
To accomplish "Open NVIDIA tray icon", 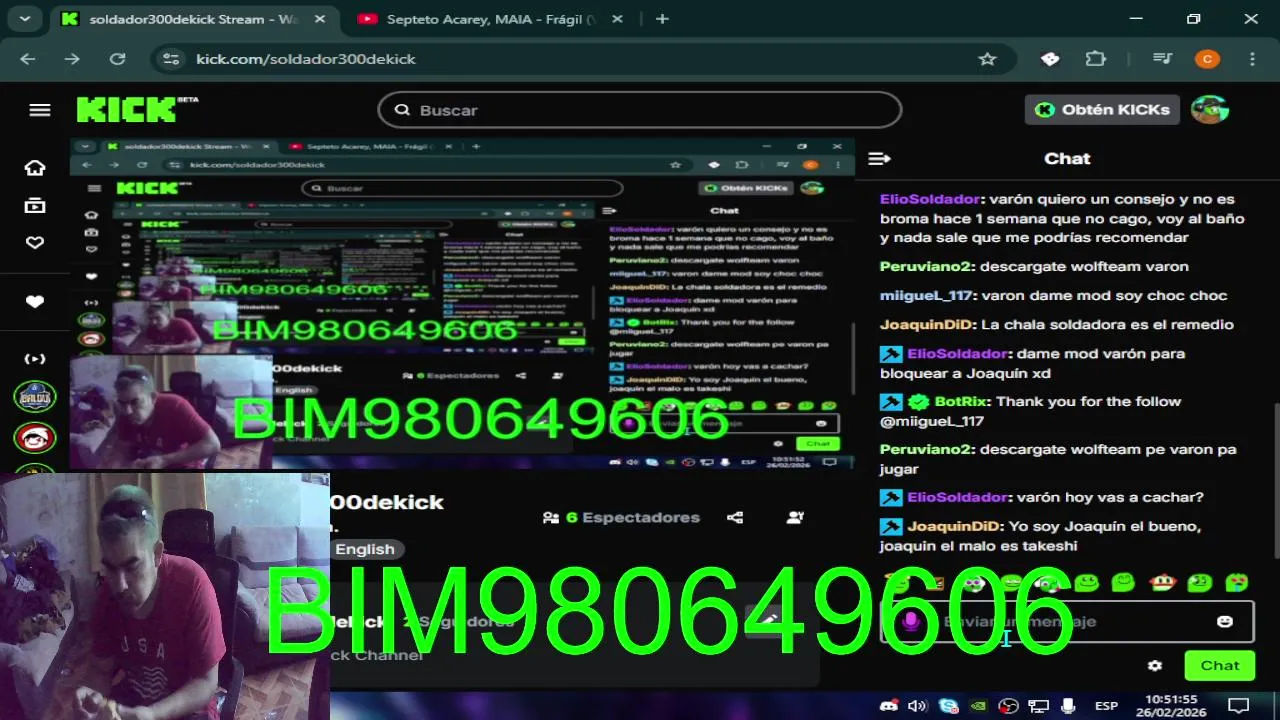I will click(x=979, y=706).
